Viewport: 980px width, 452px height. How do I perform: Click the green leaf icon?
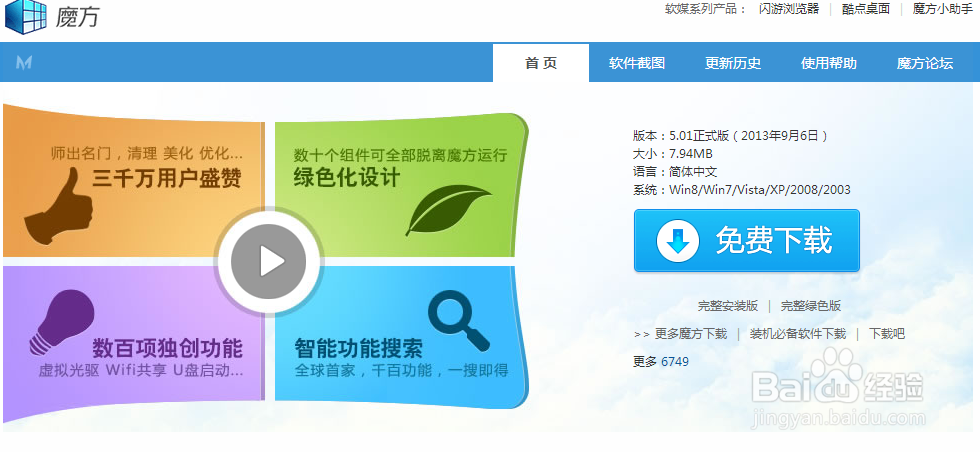pyautogui.click(x=448, y=209)
